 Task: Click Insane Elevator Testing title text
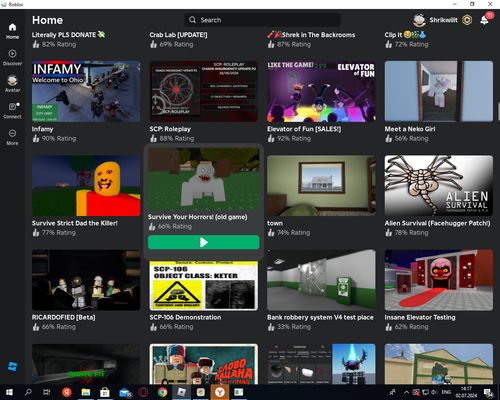tap(420, 317)
